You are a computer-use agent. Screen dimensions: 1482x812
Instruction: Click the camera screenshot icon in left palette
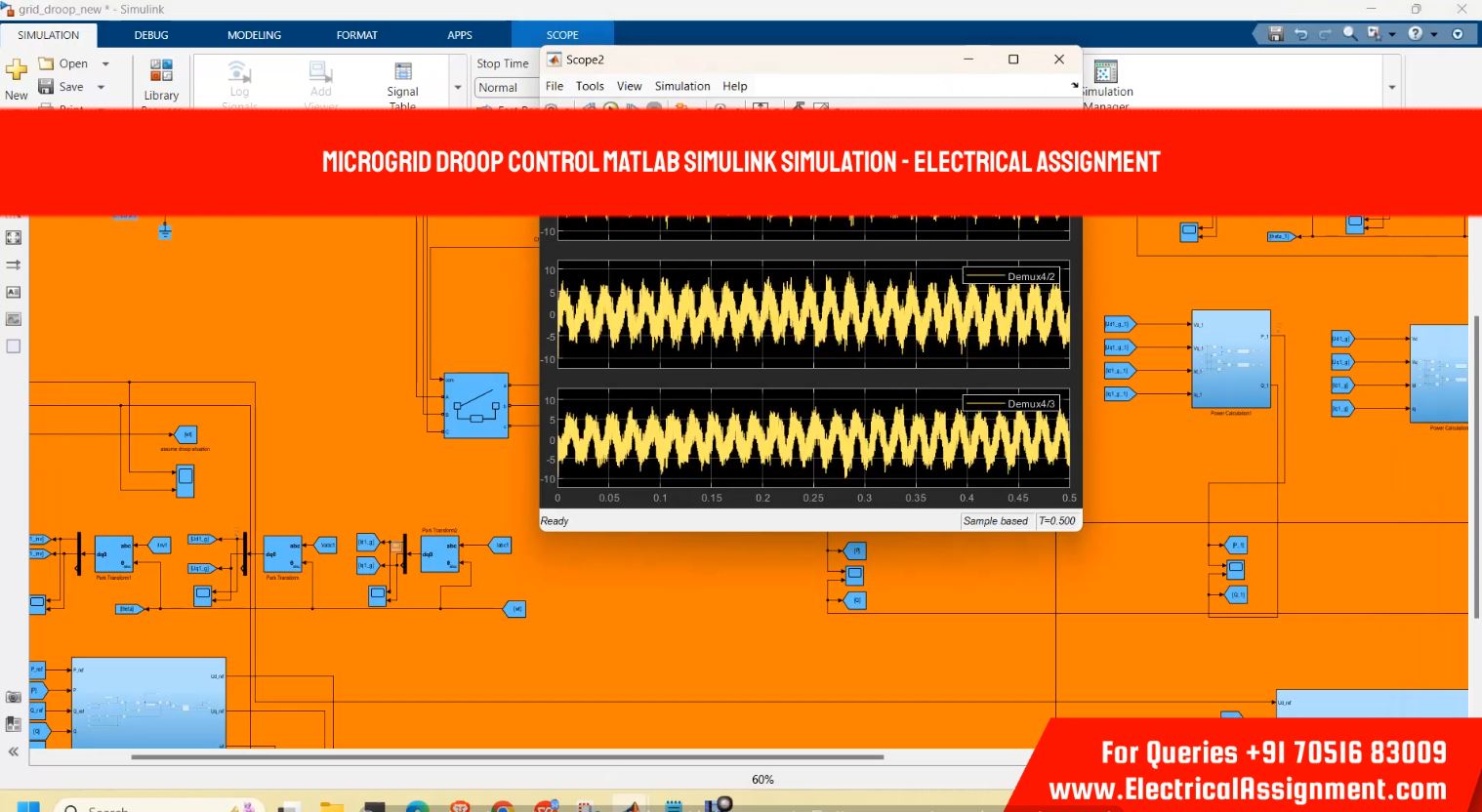tap(14, 697)
